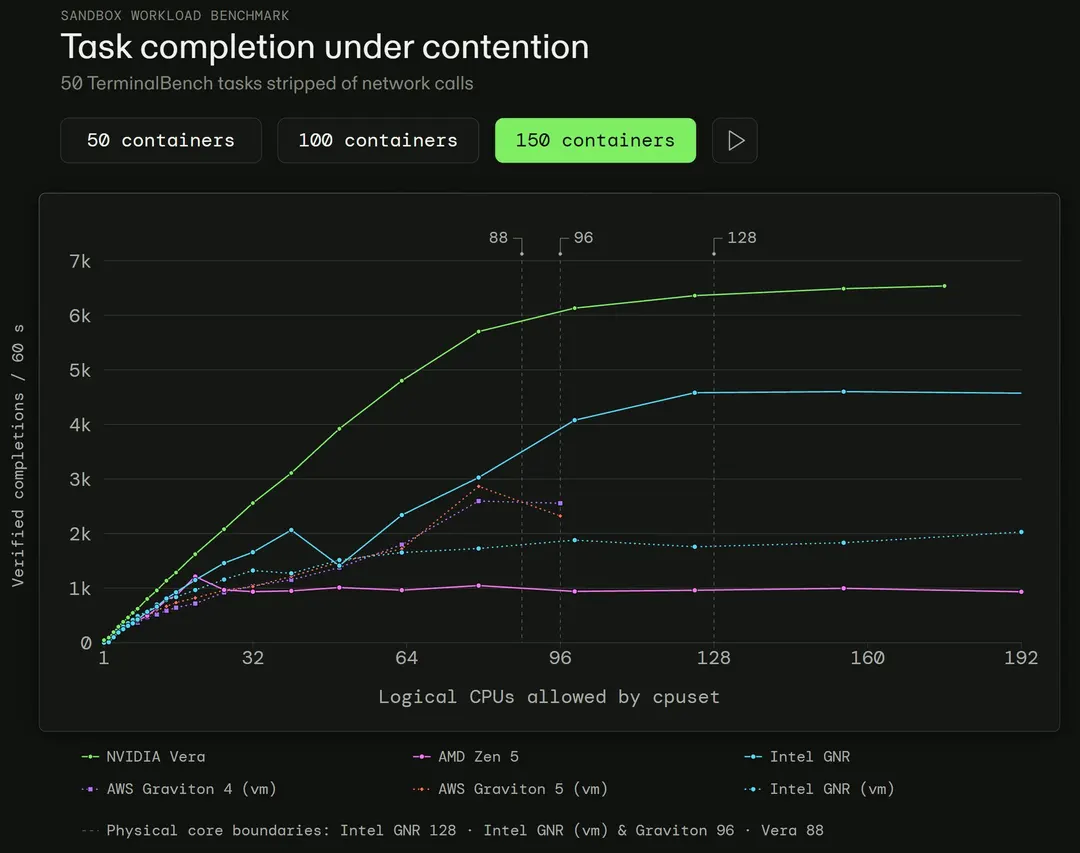Click the play animation triangle button
Viewport: 1080px width, 853px height.
pyautogui.click(x=735, y=141)
